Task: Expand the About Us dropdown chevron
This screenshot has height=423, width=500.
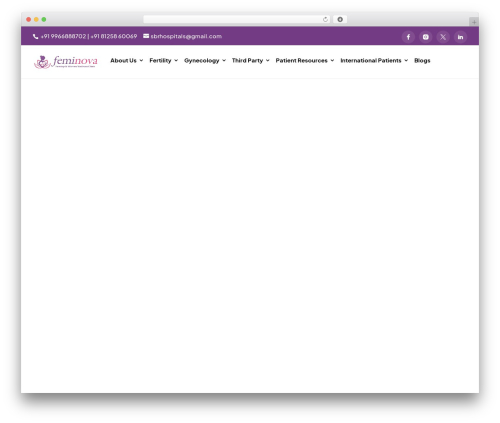Action: (x=141, y=60)
